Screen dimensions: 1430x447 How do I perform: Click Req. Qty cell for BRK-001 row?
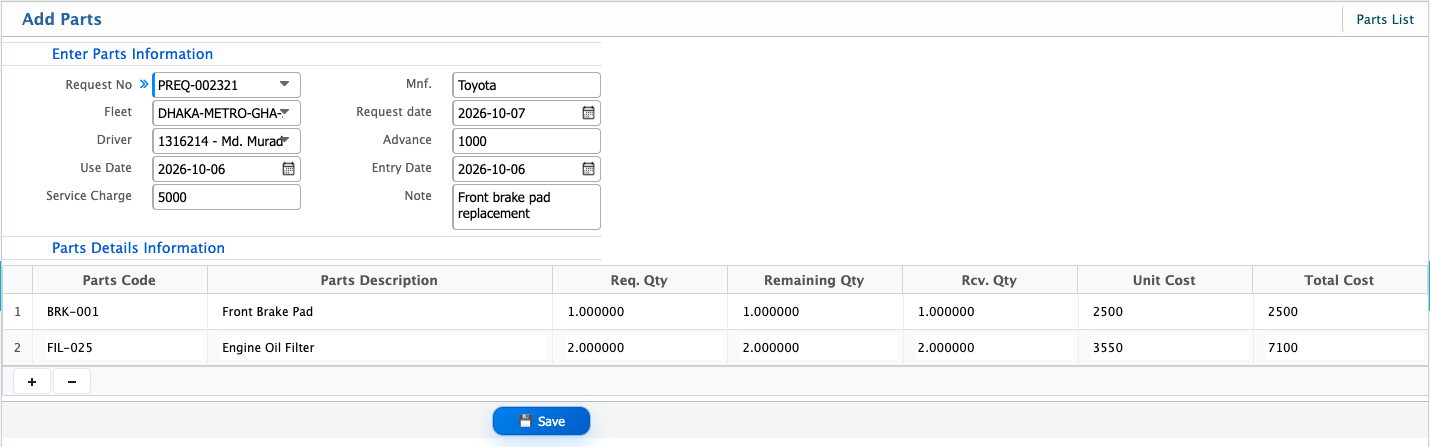pyautogui.click(x=639, y=312)
